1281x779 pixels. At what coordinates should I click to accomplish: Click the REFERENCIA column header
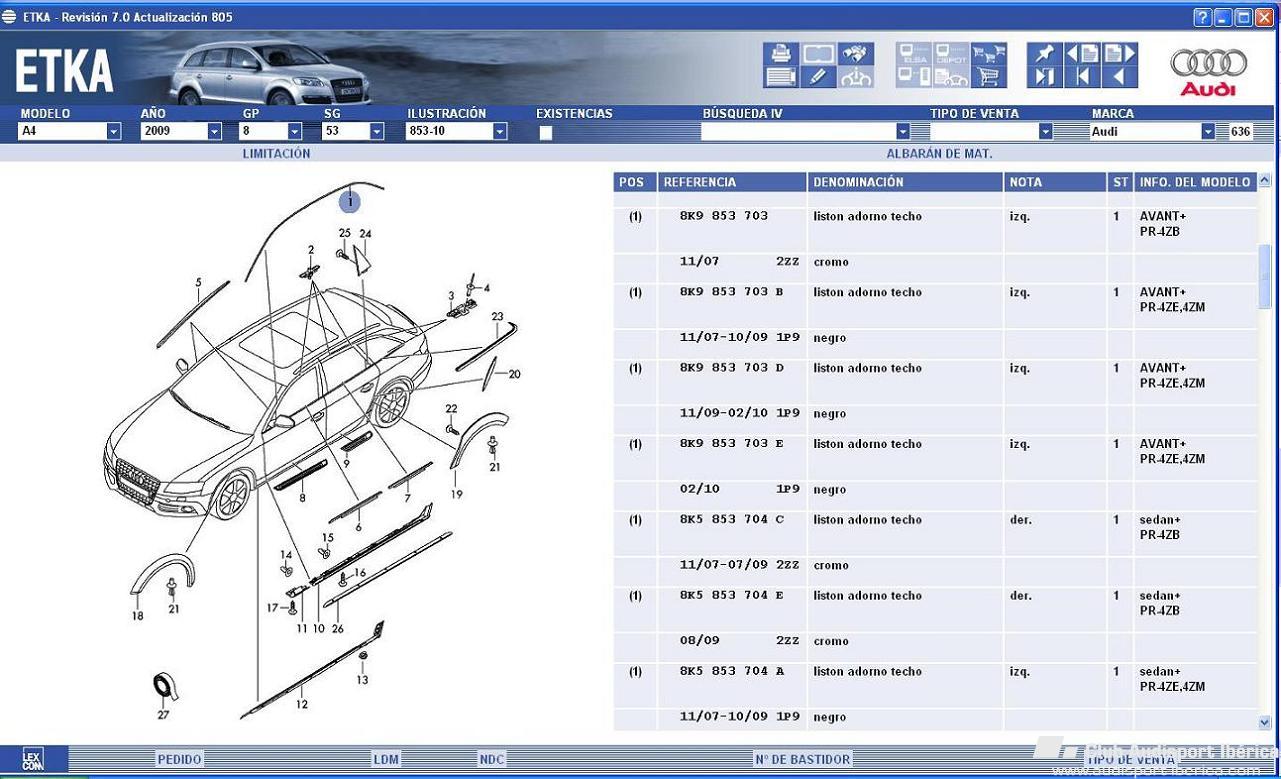[x=732, y=182]
